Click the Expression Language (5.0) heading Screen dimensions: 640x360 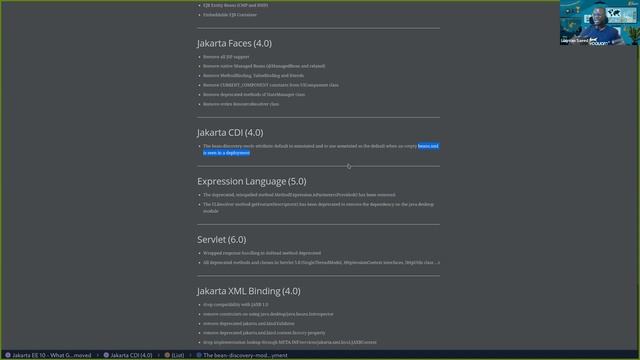(x=251, y=181)
